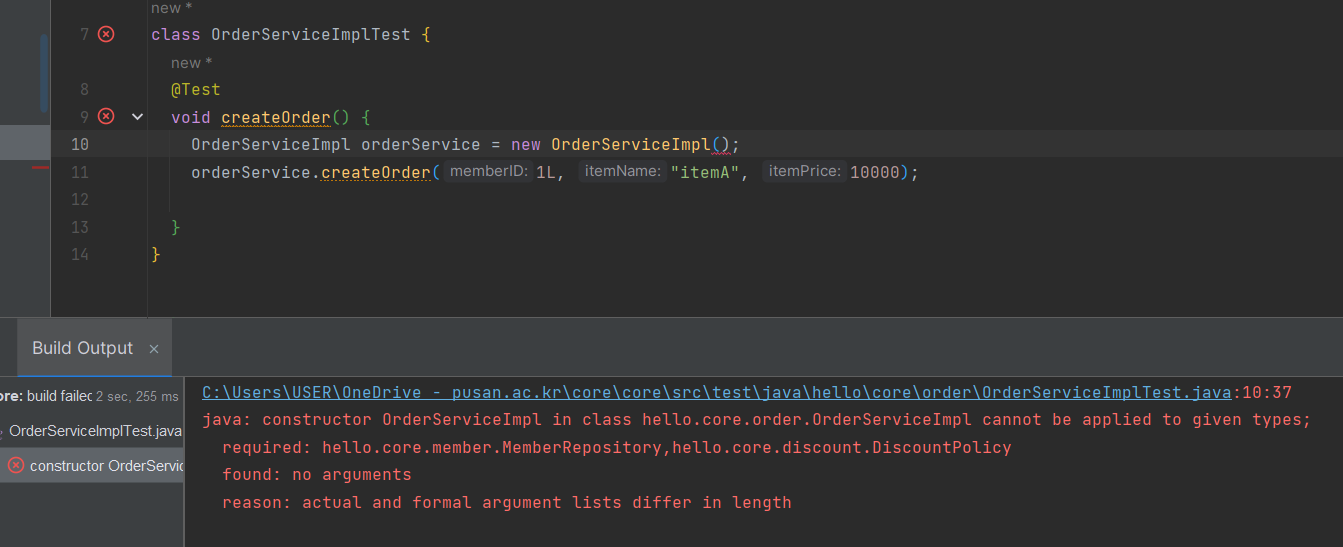1343x547 pixels.
Task: Select OrderServiceImplTest.java node in build tree
Action: click(x=91, y=431)
